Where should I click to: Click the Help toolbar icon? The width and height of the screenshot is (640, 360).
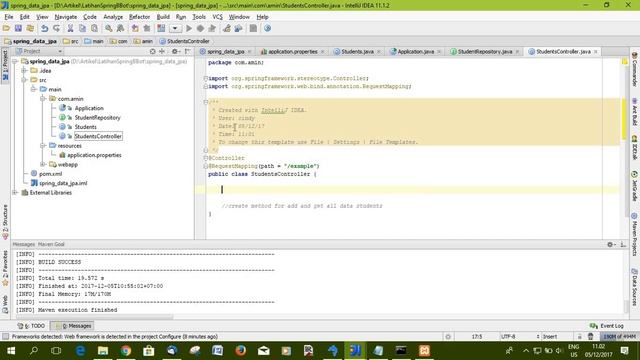[x=267, y=28]
